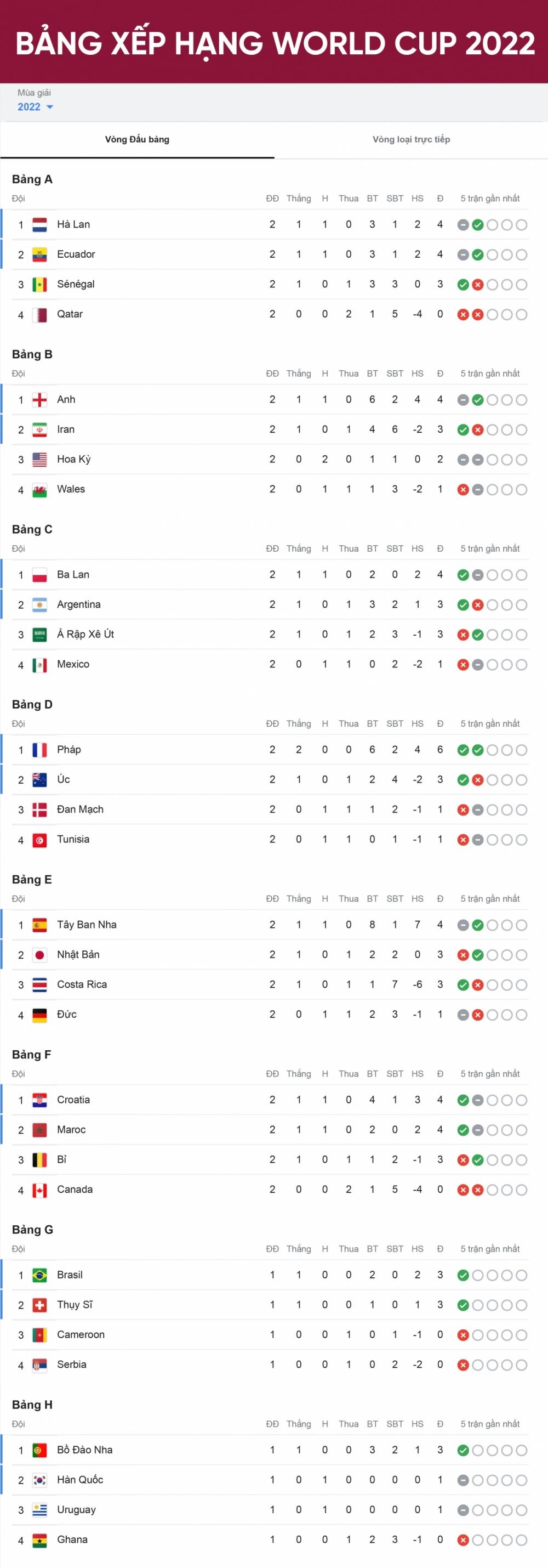
Task: Click Ghana's red loss indicator
Action: (x=463, y=1539)
